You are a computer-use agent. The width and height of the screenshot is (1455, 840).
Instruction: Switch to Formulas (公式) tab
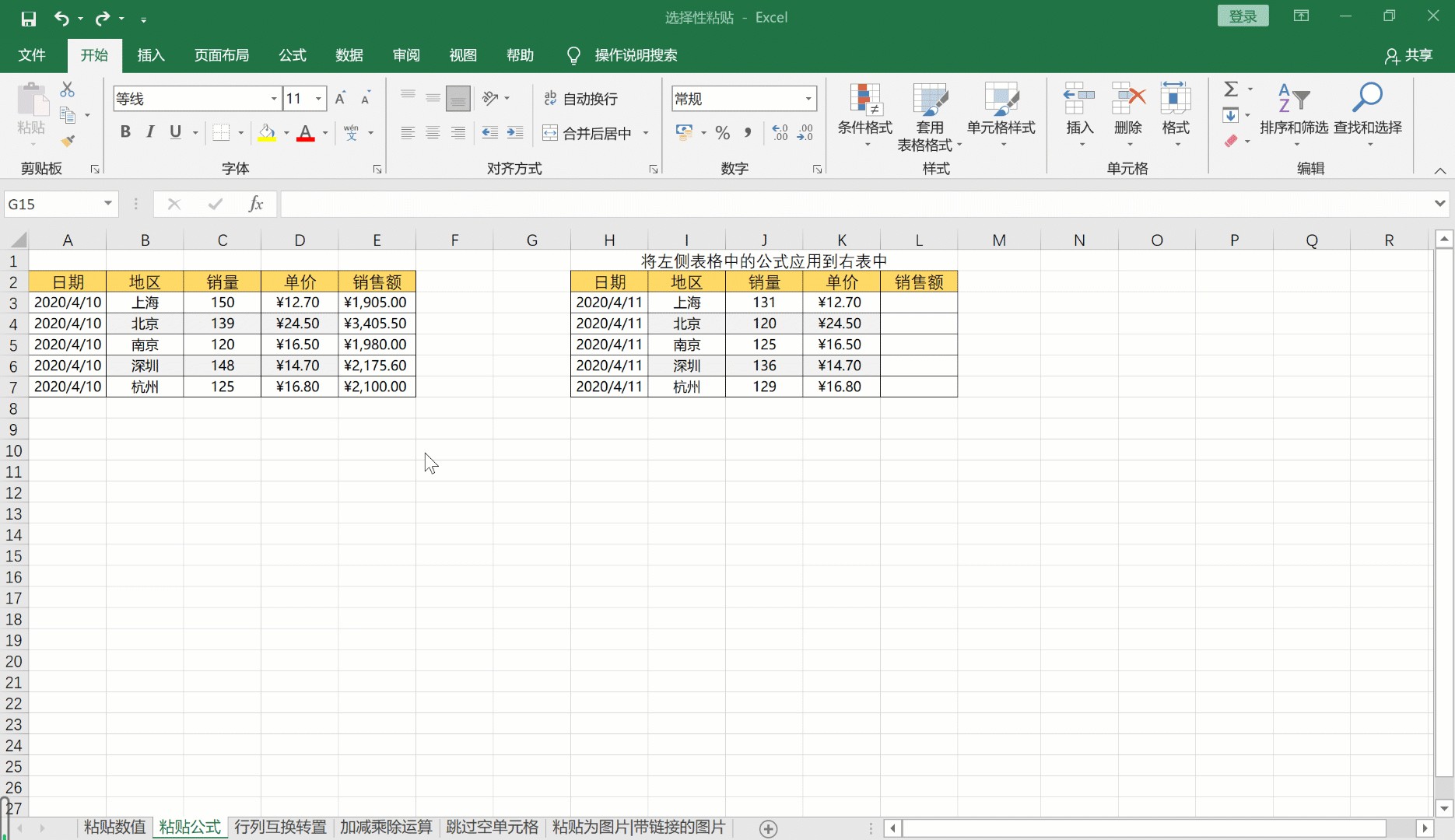[x=293, y=55]
